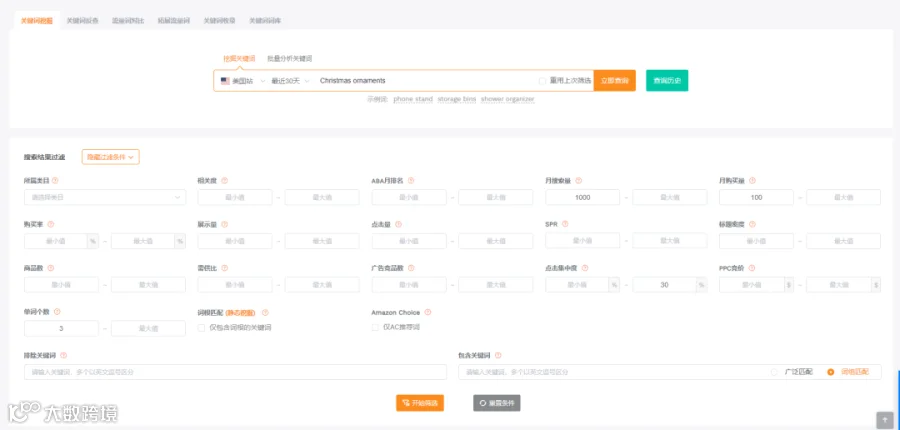Click help icon beside SPR label
The image size is (900, 430).
[565, 224]
